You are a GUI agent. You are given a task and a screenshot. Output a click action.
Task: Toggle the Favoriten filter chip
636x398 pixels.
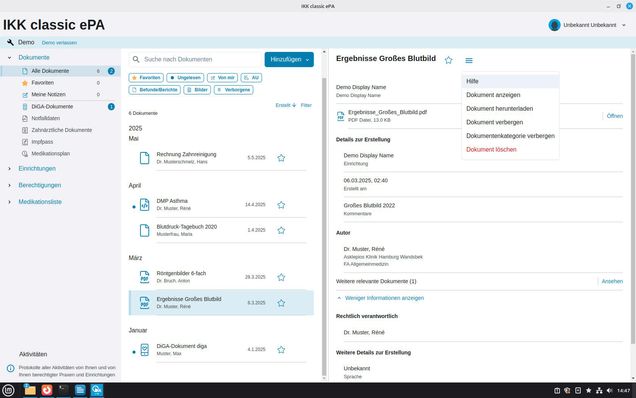coord(146,77)
